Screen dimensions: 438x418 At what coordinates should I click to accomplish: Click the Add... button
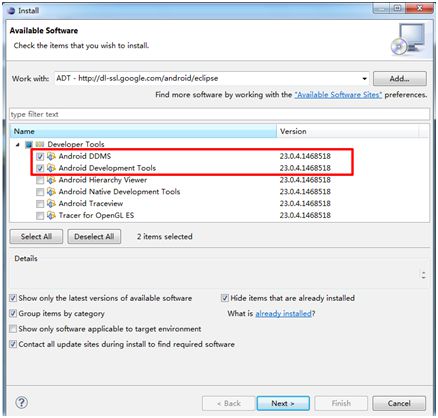tap(400, 79)
